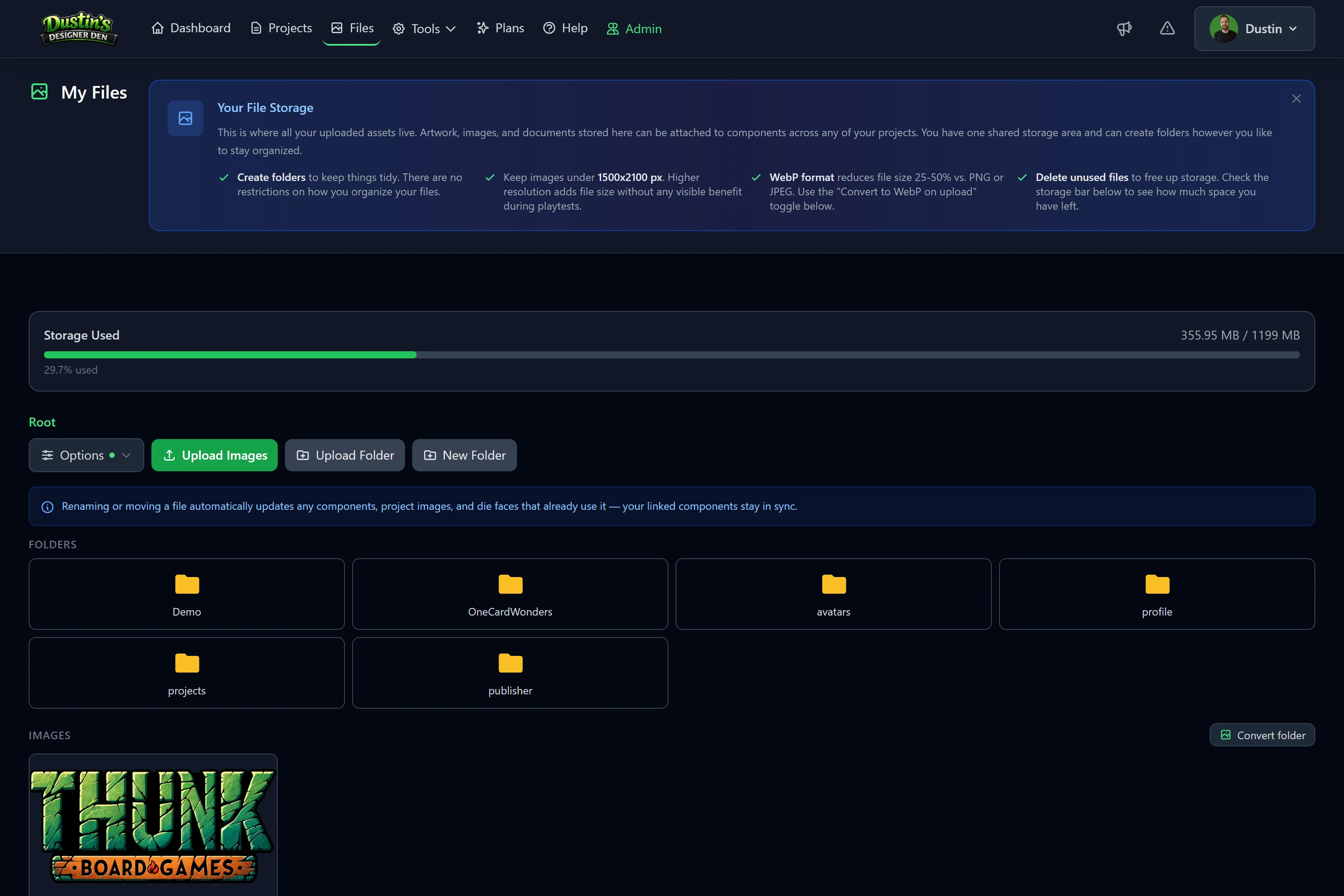Screen dimensions: 1344x896
Task: Click the Root breadcrumb link
Action: point(42,422)
